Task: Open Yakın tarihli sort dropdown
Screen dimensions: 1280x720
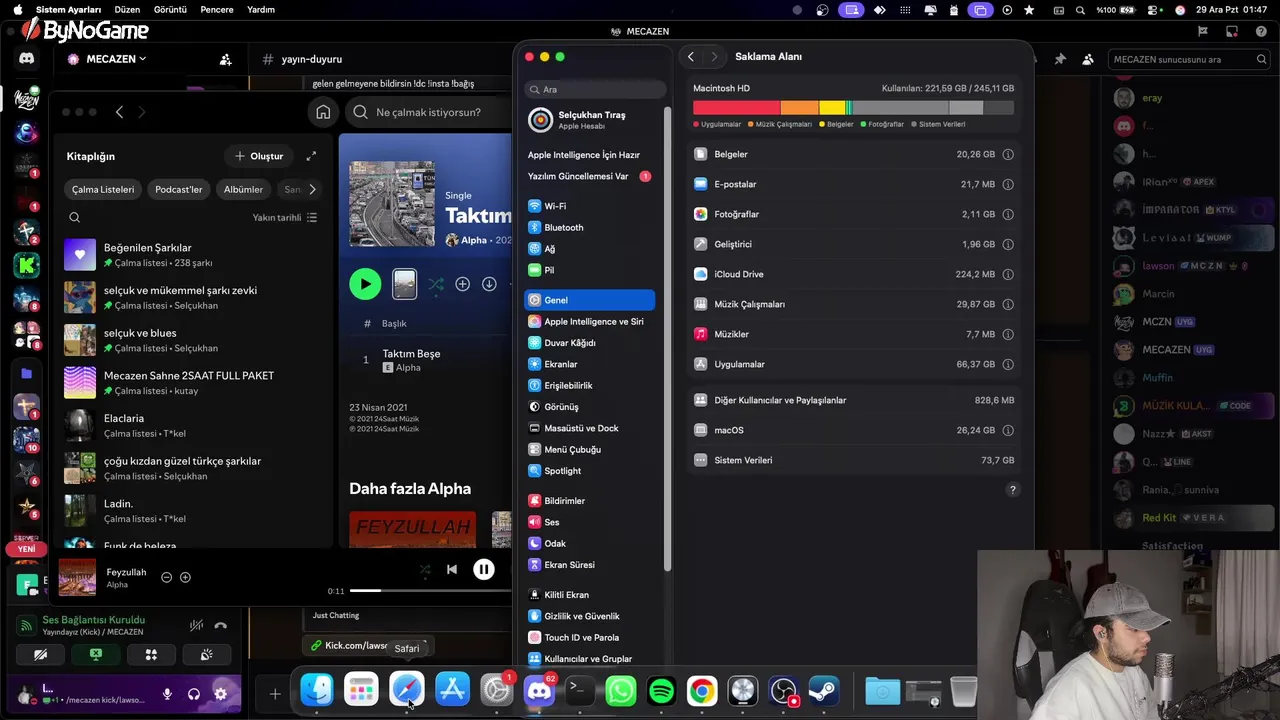Action: [285, 217]
